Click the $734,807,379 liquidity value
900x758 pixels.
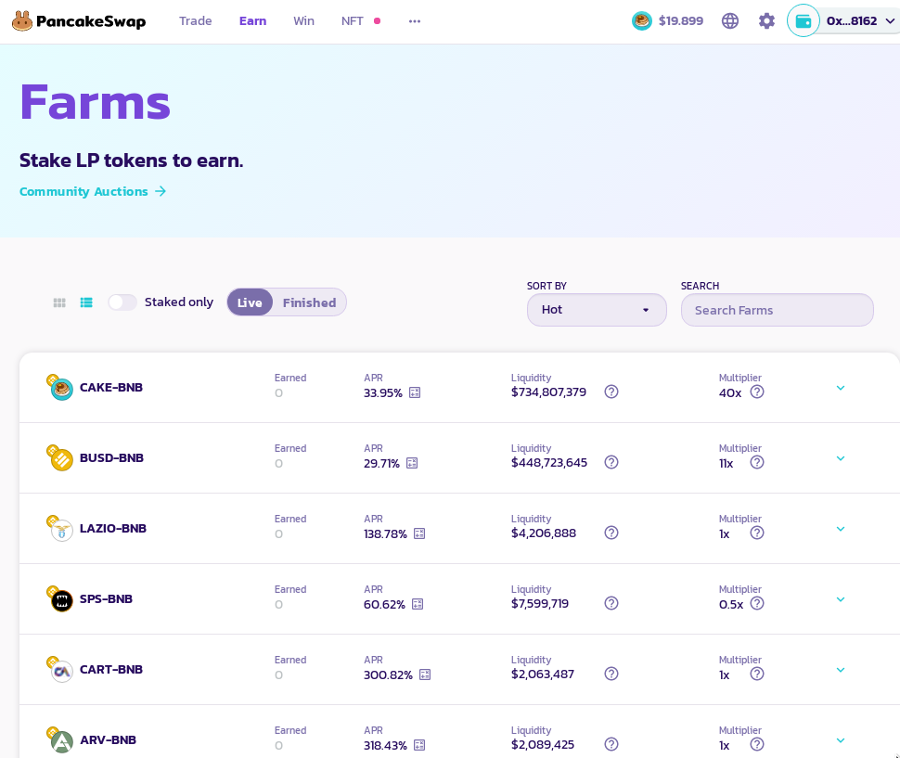point(549,392)
